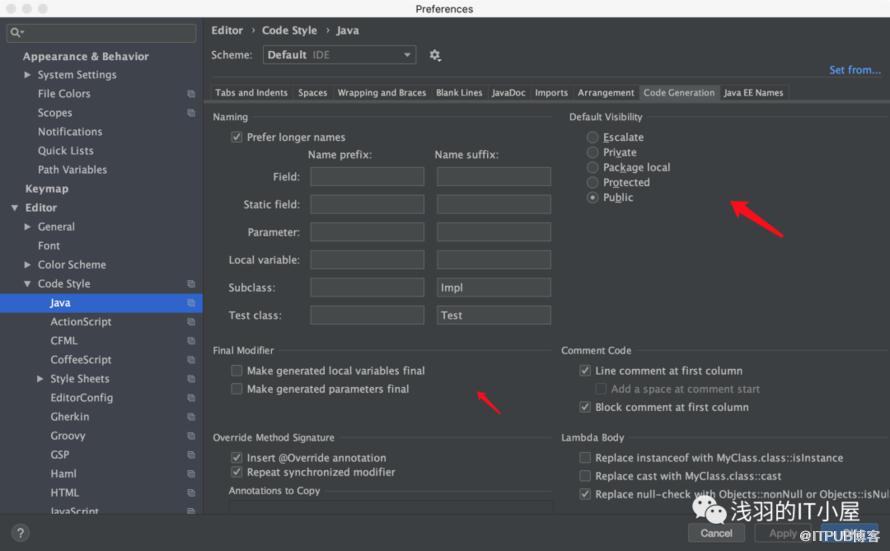Select Package local visibility option
This screenshot has width=890, height=551.
(593, 167)
